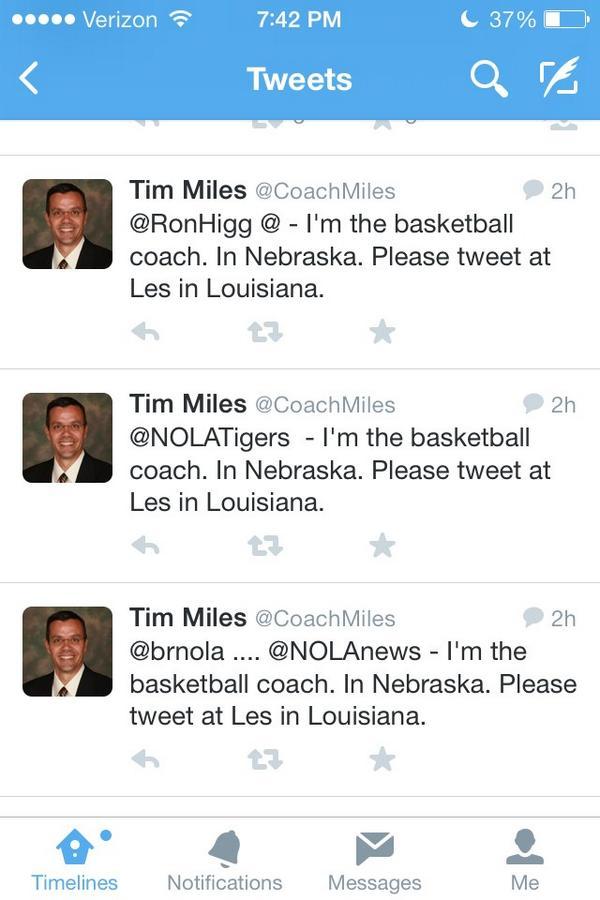Reply to the @NOLATigers tweet
This screenshot has height=900, width=600.
pos(146,546)
